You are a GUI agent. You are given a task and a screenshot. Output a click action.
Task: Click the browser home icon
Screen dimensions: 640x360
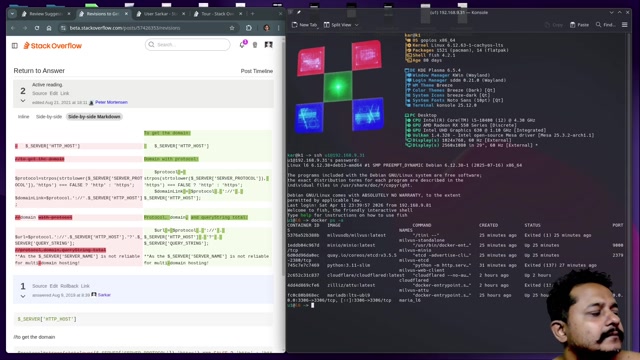click(x=49, y=28)
